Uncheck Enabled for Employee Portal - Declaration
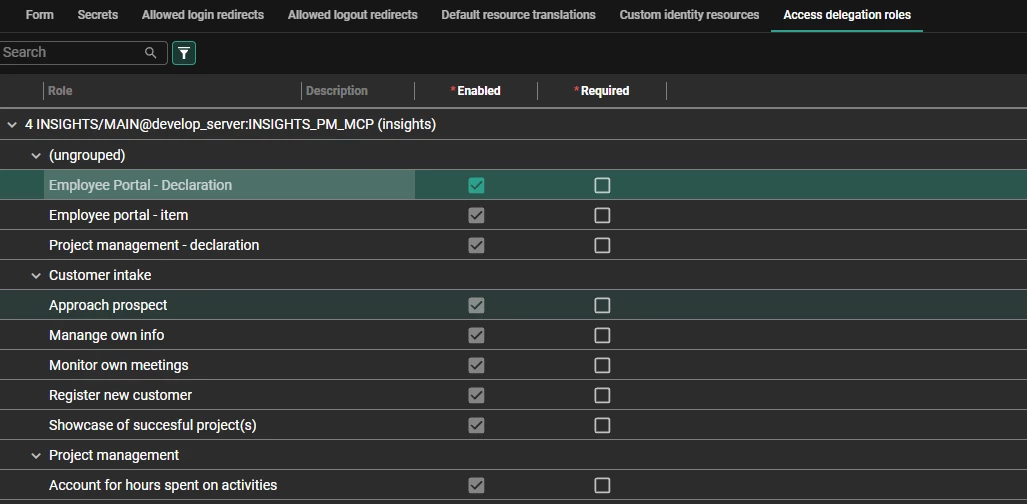The image size is (1027, 504). (476, 185)
